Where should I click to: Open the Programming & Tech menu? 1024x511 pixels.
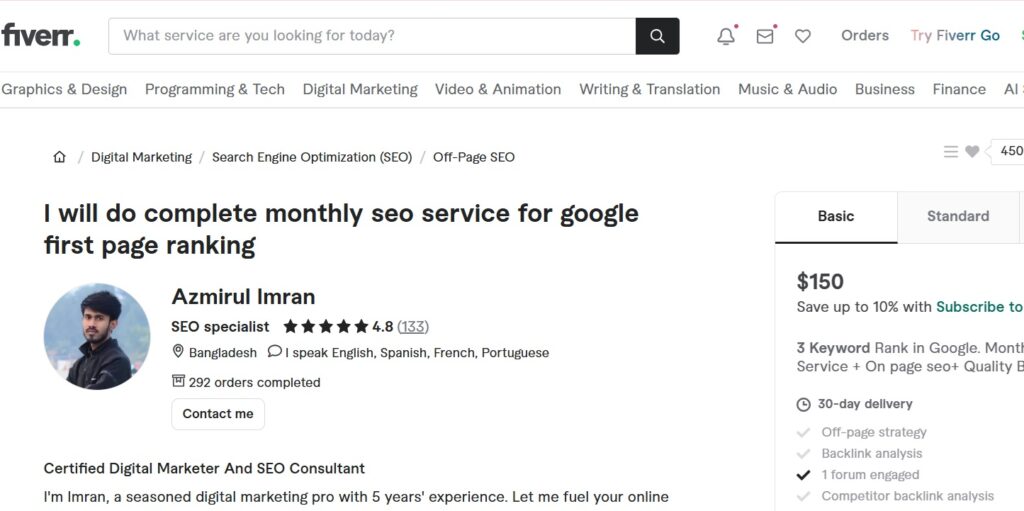pos(215,89)
